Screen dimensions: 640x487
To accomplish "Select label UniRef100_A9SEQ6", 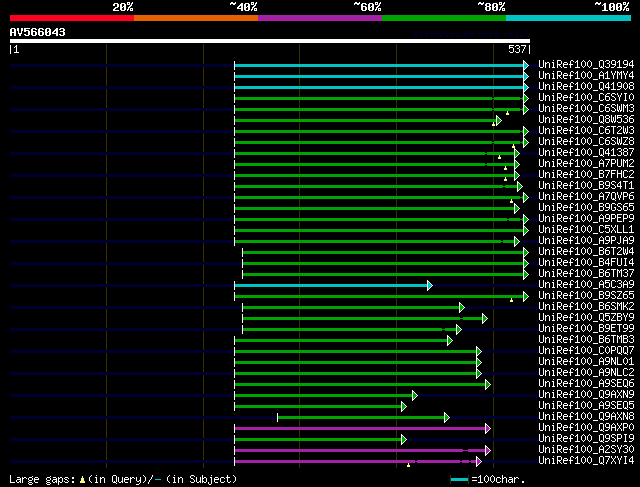I will [586, 384].
